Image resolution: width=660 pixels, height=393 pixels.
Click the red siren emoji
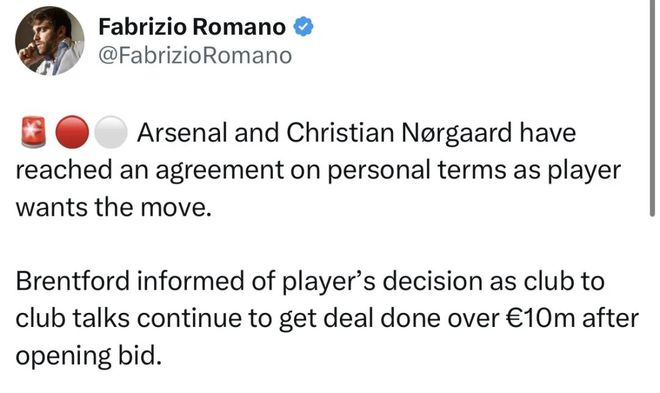[33, 132]
